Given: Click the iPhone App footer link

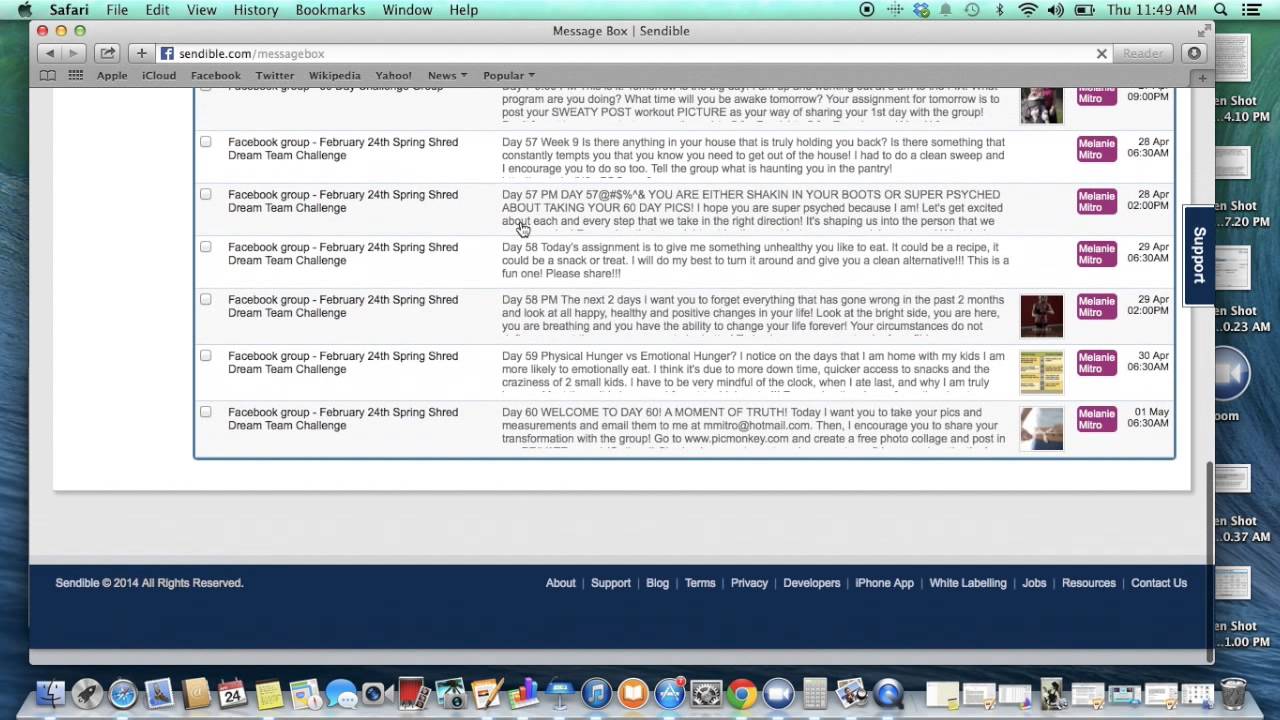Looking at the screenshot, I should [x=884, y=583].
